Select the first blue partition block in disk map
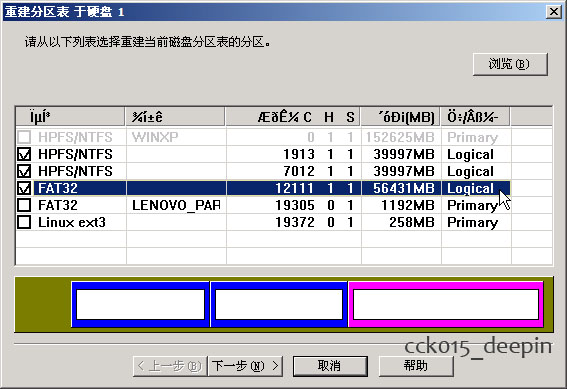The width and height of the screenshot is (567, 389). click(141, 304)
